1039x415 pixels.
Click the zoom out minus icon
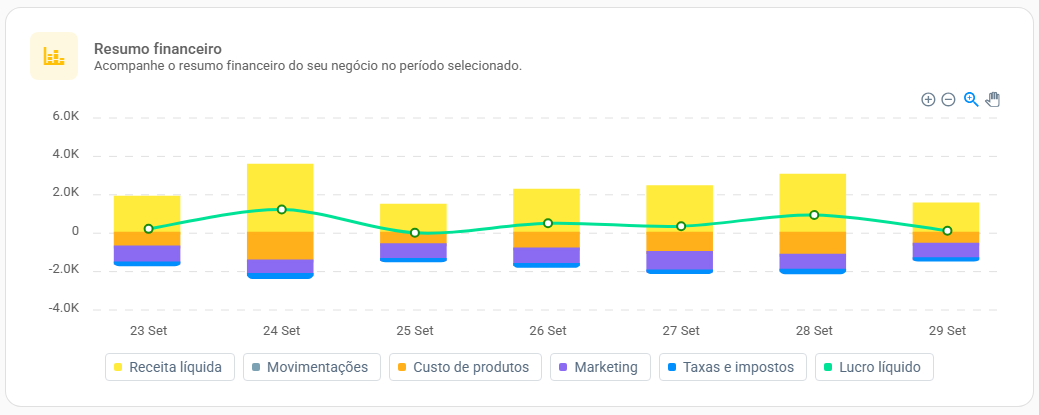pyautogui.click(x=948, y=99)
